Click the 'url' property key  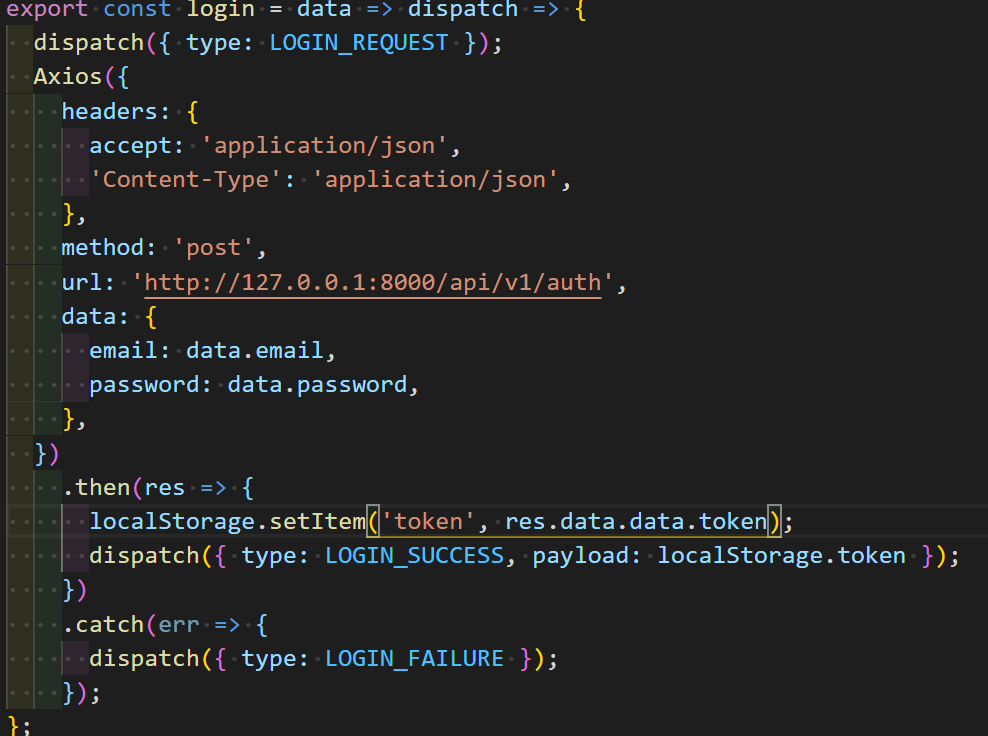82,282
